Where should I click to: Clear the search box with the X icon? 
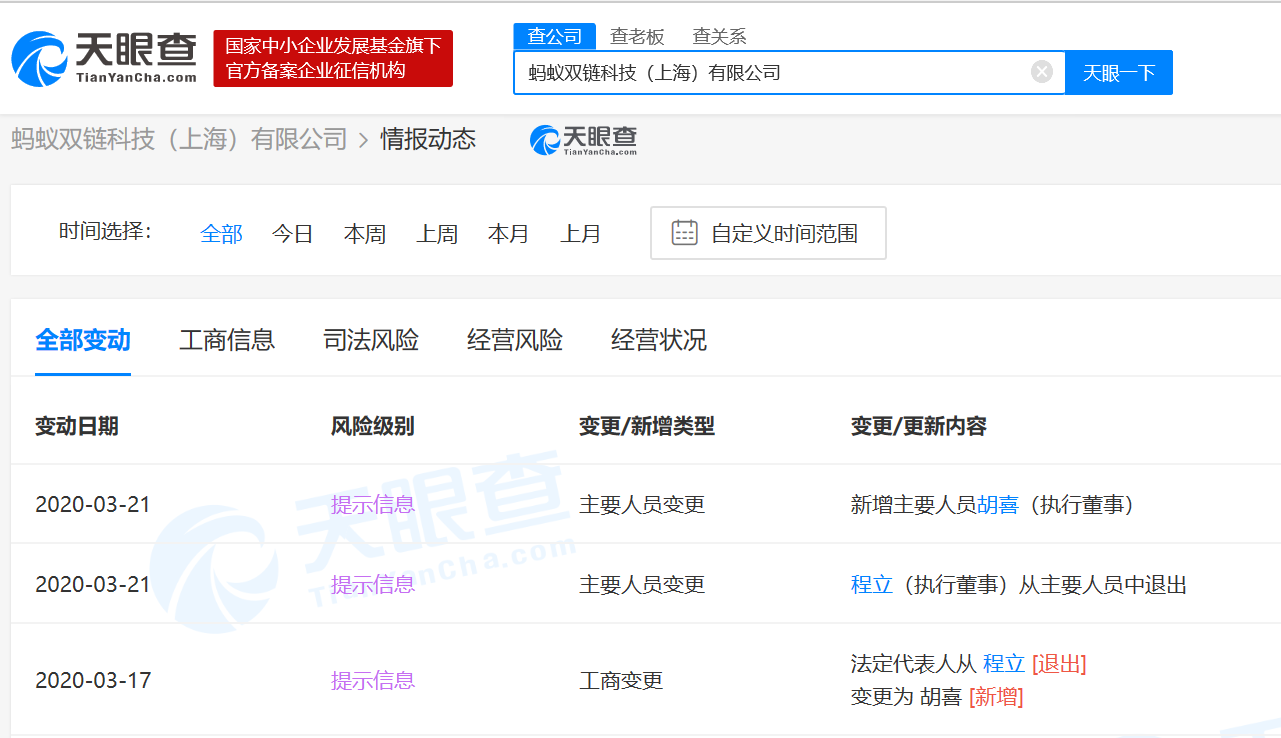[1042, 72]
